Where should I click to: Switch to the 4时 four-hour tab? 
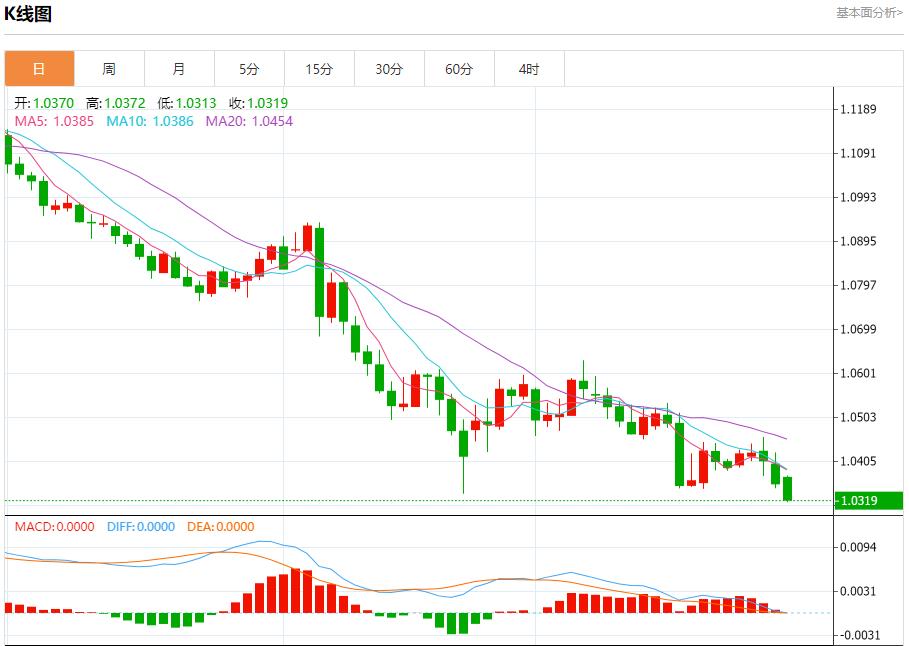tap(529, 69)
